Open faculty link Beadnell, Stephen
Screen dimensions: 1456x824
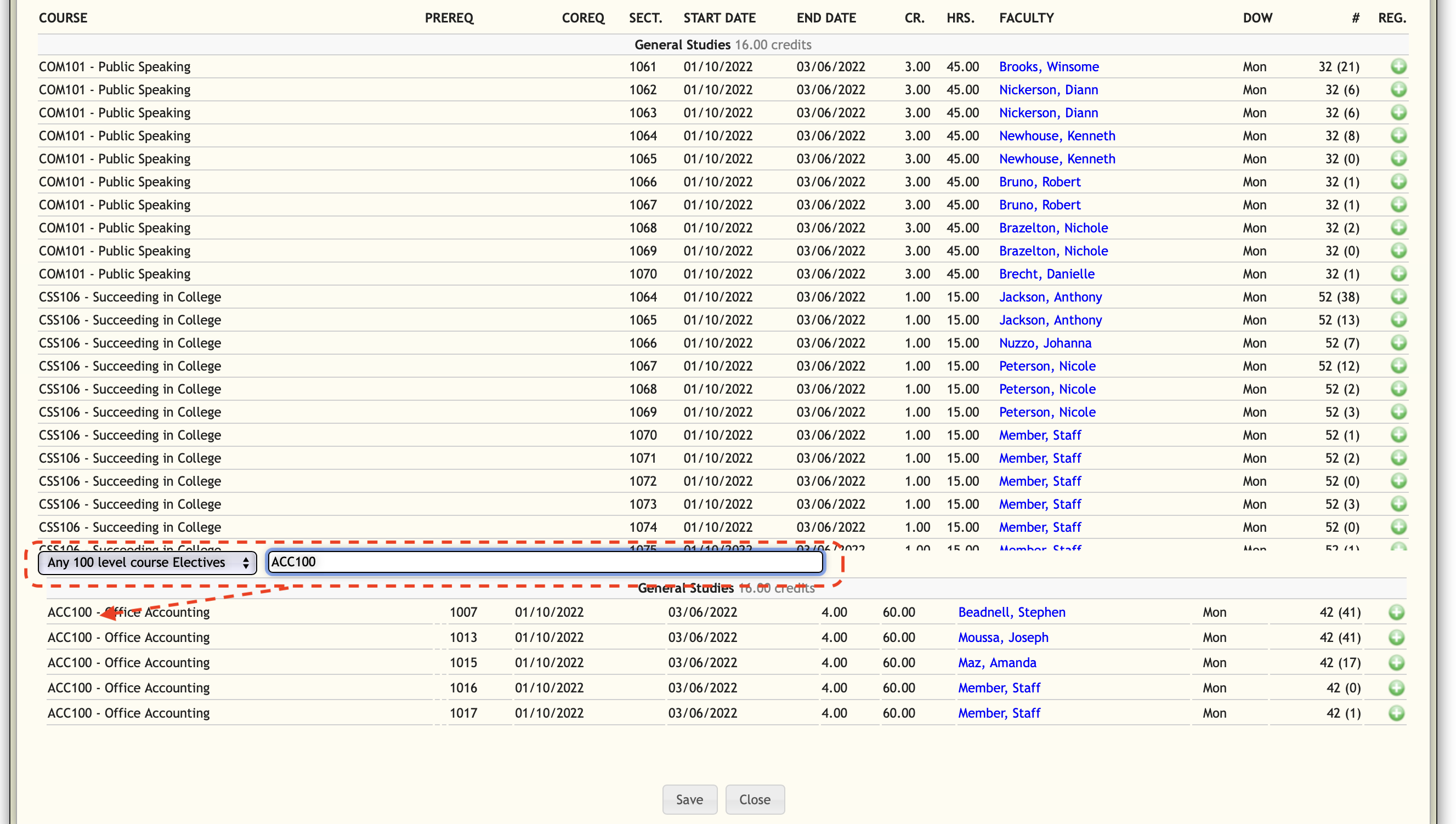pyautogui.click(x=1011, y=612)
